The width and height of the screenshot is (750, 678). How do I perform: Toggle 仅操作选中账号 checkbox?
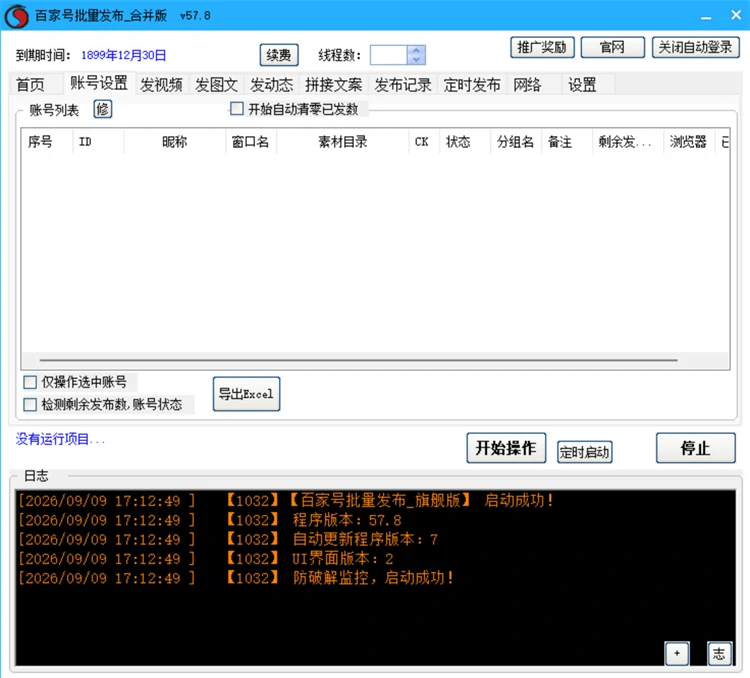tap(30, 382)
